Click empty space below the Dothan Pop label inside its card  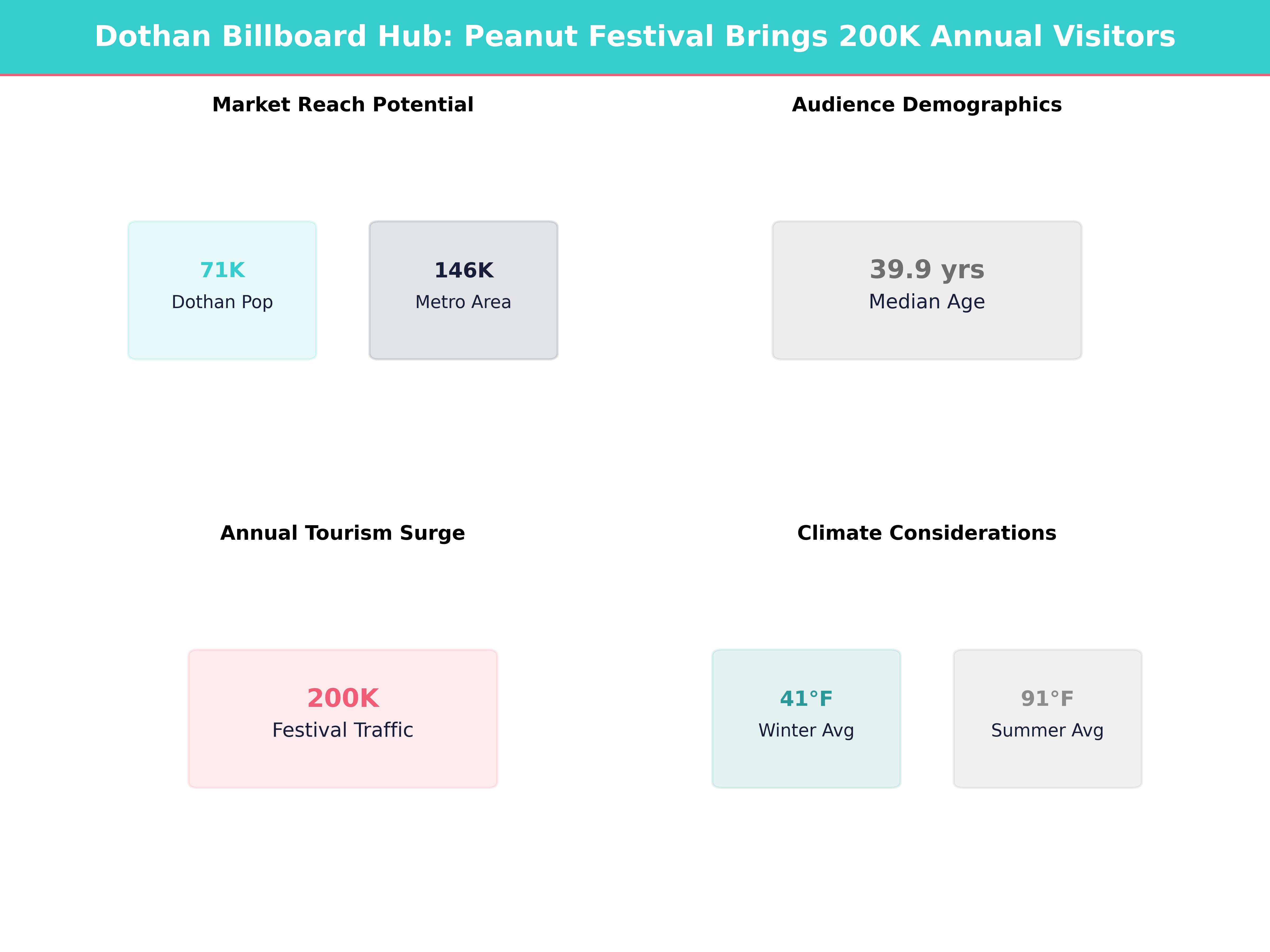point(222,336)
